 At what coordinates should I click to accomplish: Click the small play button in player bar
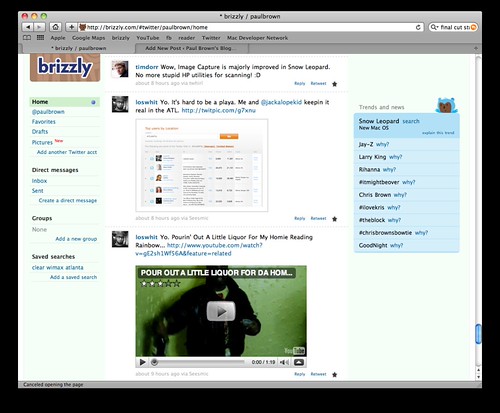click(x=143, y=362)
